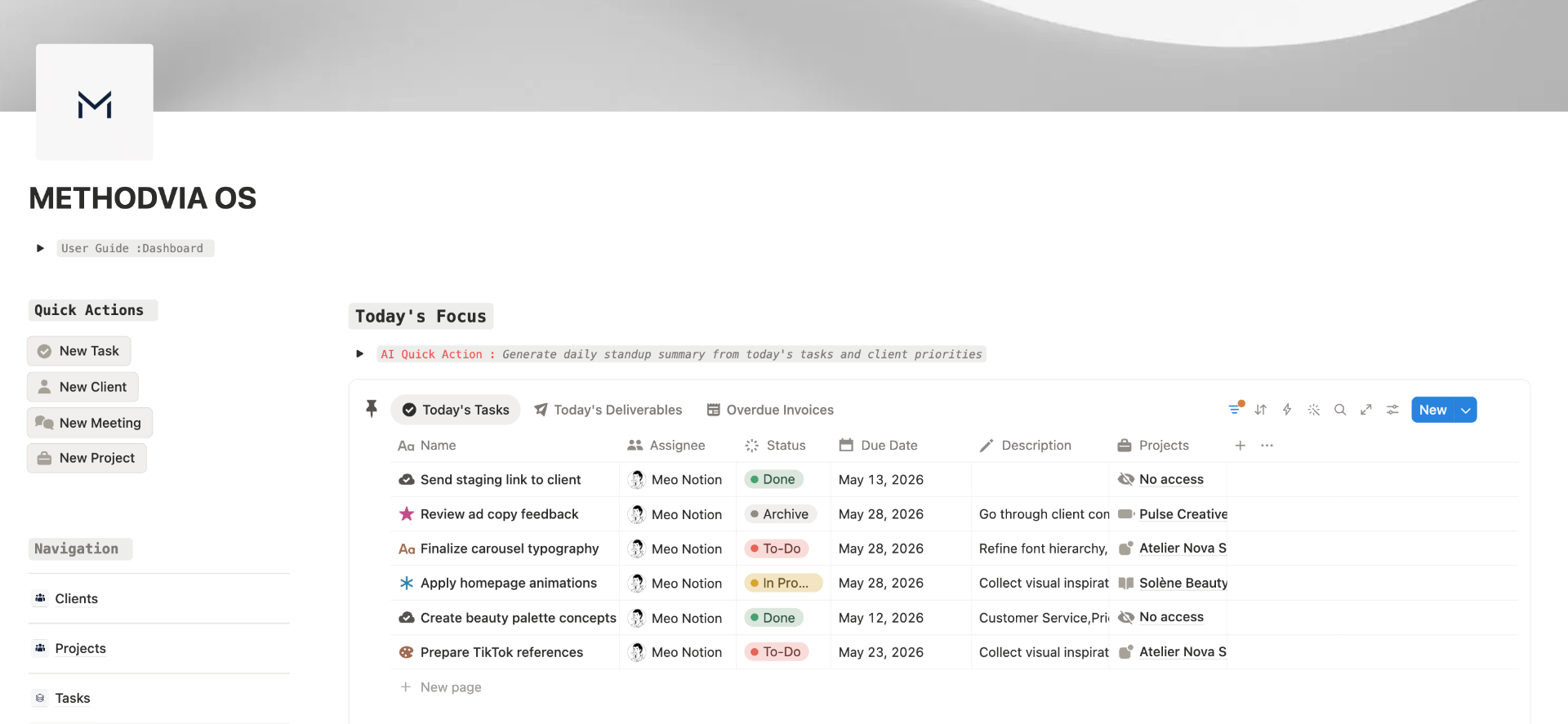Switch to Today's Tasks tab

[x=456, y=410]
